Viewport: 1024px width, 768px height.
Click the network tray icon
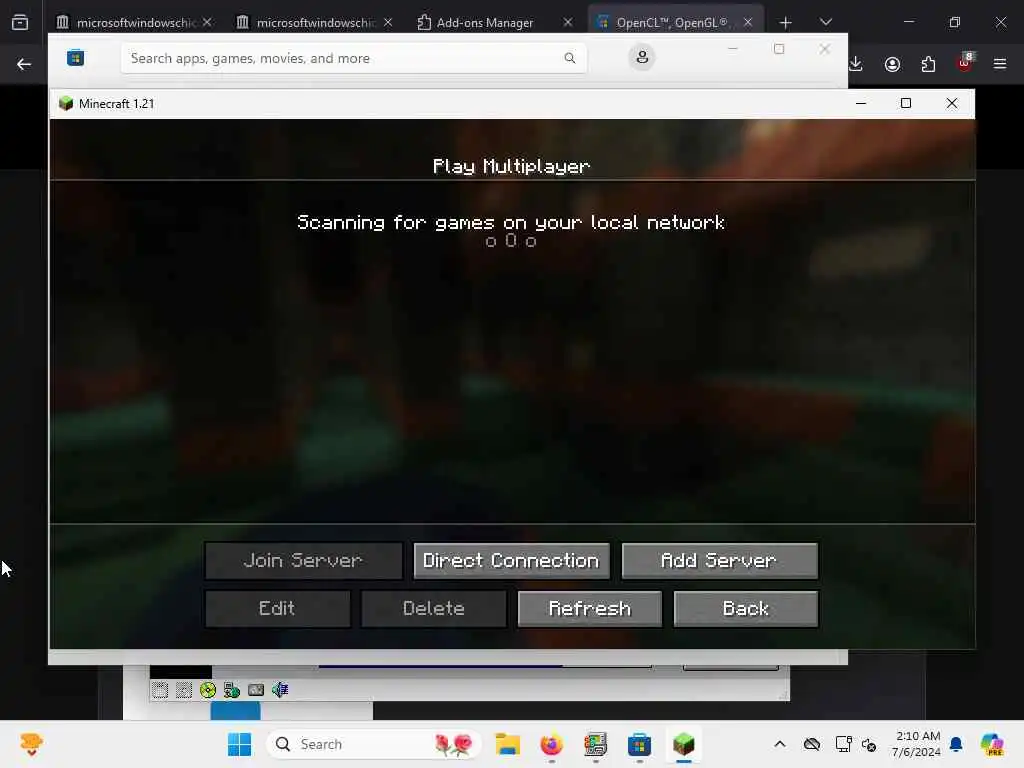pos(843,744)
